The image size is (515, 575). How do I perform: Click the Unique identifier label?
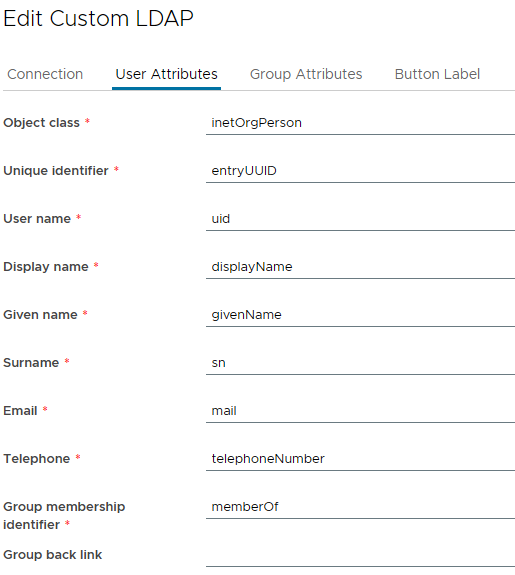[56, 171]
